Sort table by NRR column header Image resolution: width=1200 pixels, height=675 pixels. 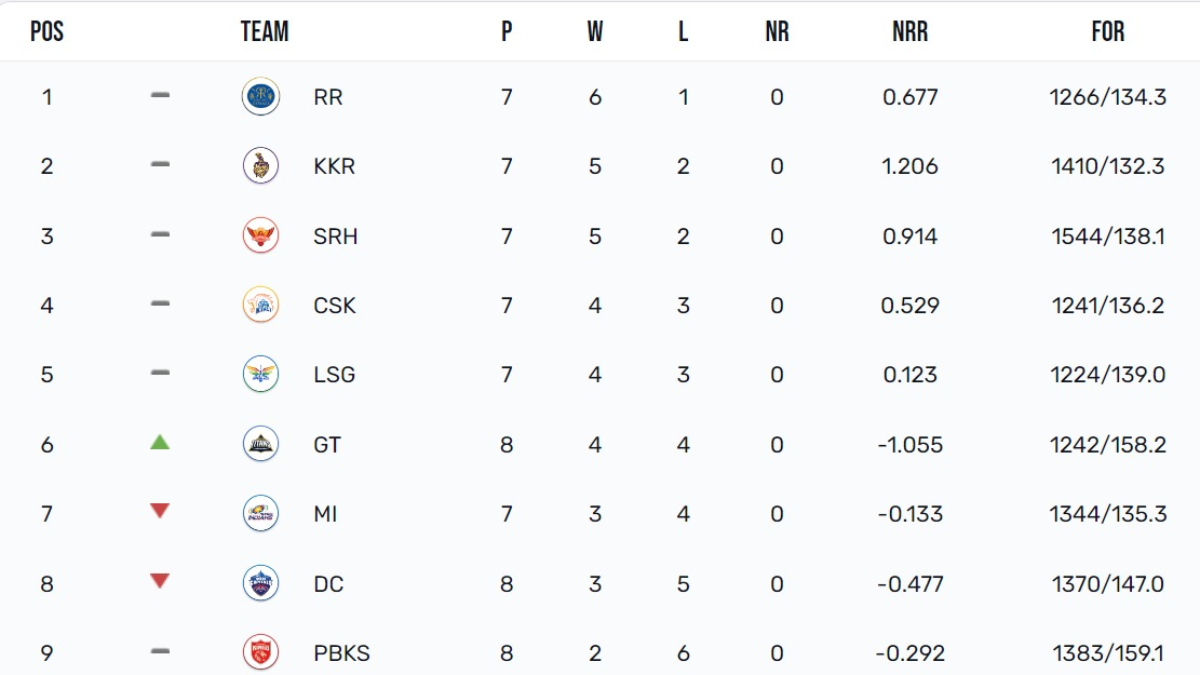[x=909, y=32]
